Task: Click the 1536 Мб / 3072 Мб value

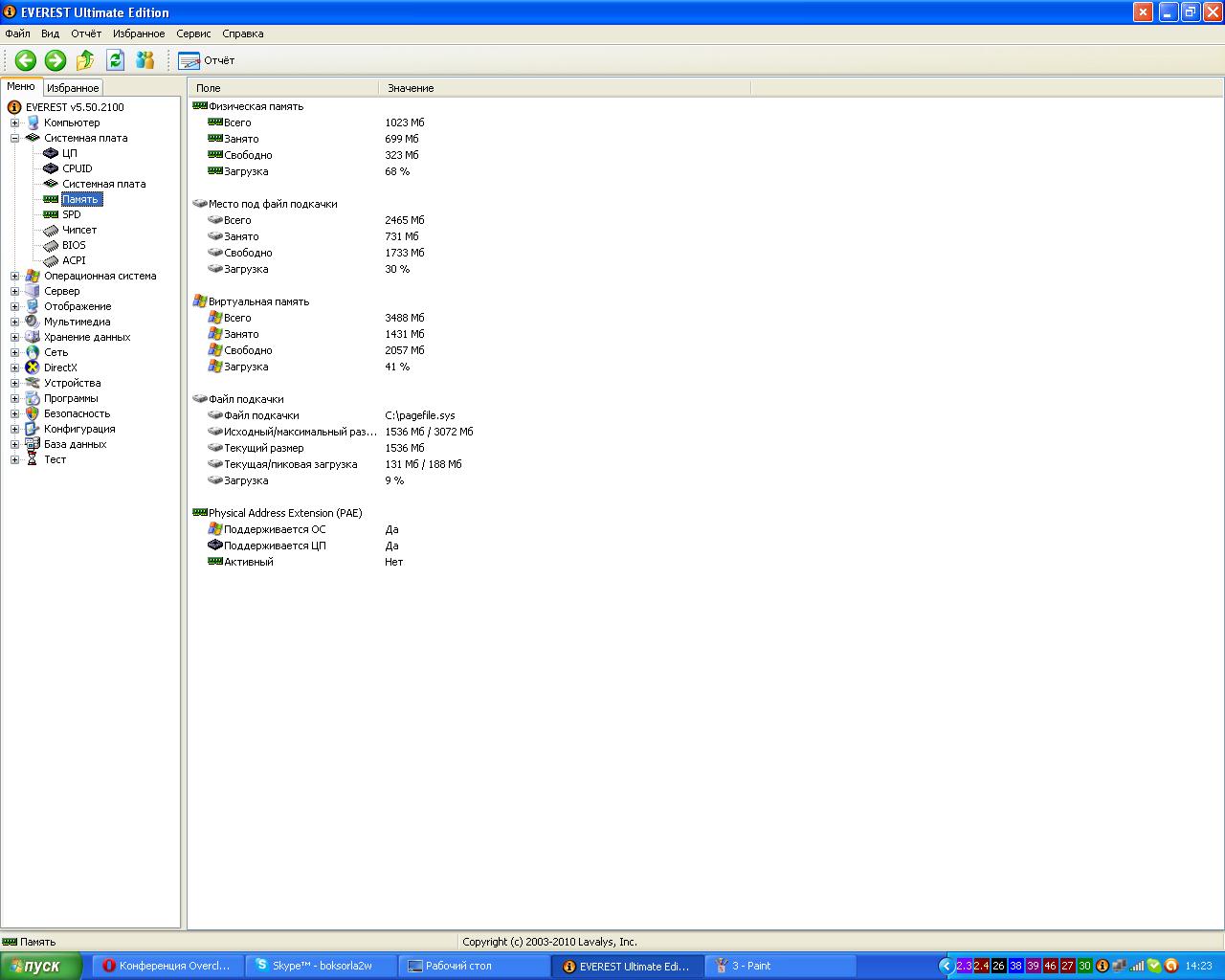Action: pos(429,432)
